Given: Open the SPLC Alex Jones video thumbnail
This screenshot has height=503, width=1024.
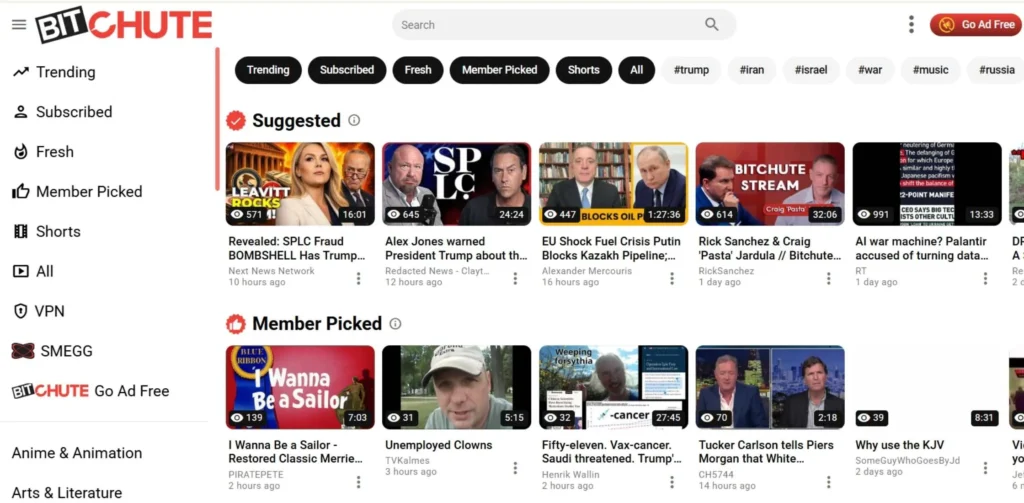Looking at the screenshot, I should (456, 184).
